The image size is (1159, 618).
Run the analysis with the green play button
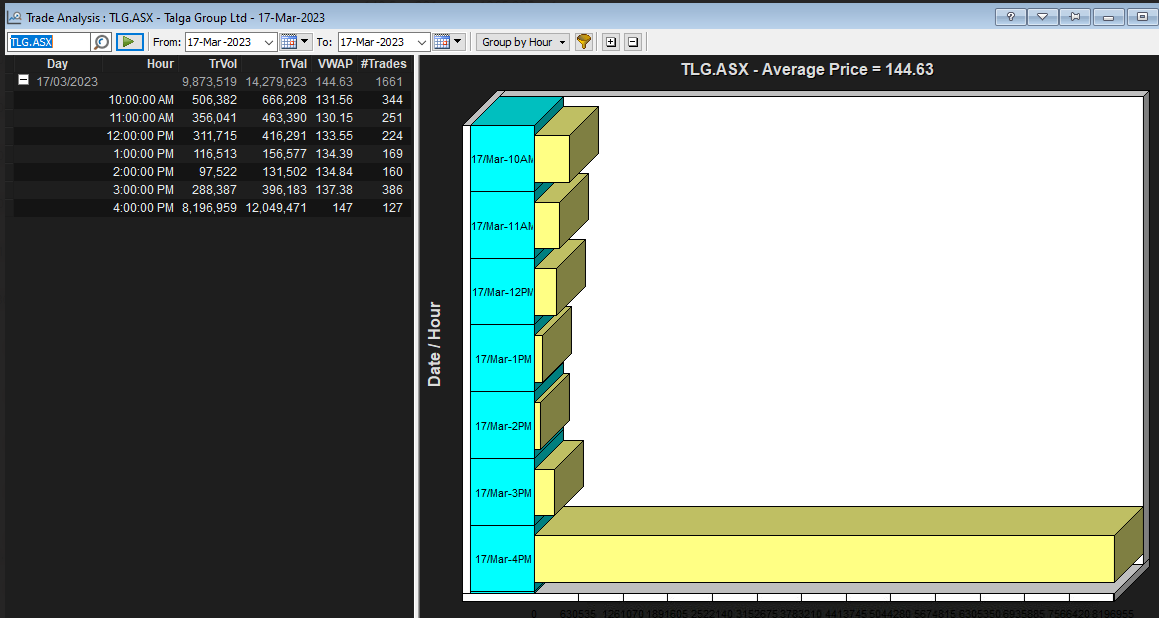(129, 42)
